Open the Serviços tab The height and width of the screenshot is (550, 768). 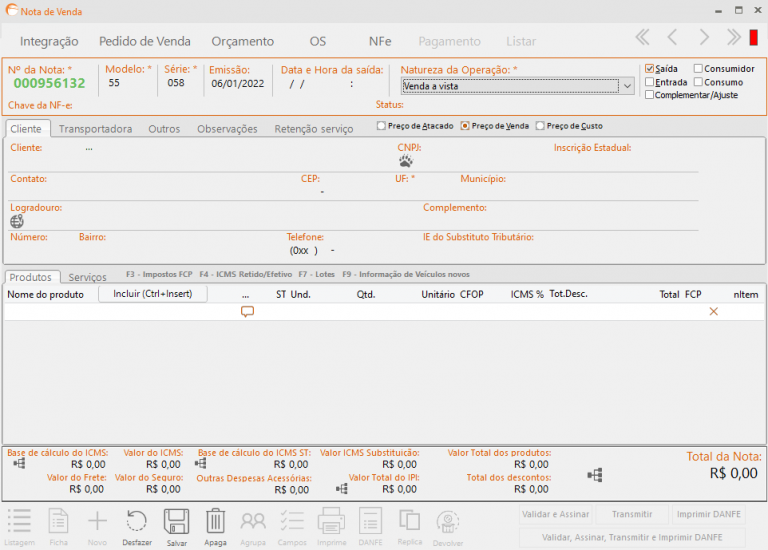click(x=87, y=277)
